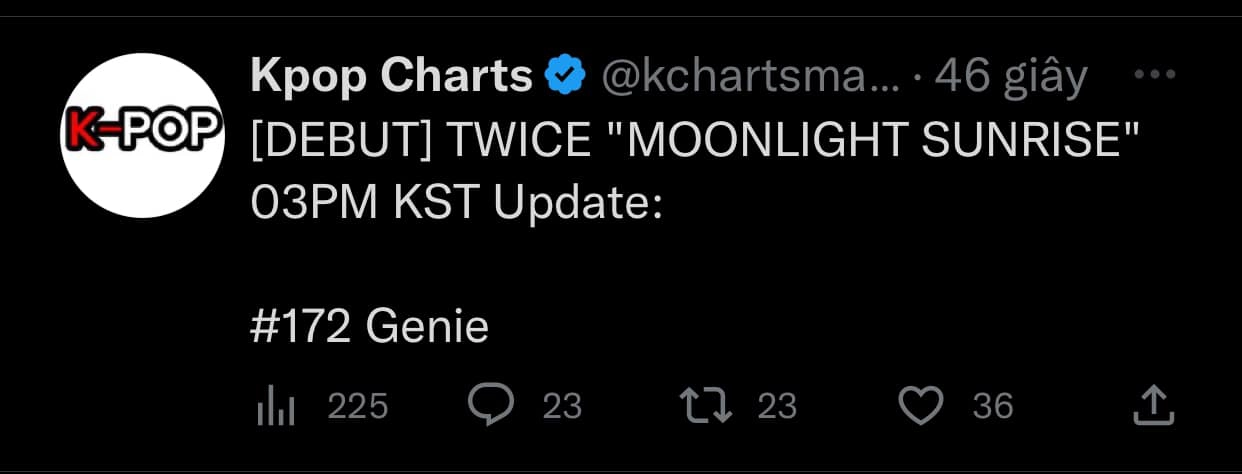Share the tweet with the upload arrow icon
This screenshot has width=1242, height=474.
pos(1152,404)
